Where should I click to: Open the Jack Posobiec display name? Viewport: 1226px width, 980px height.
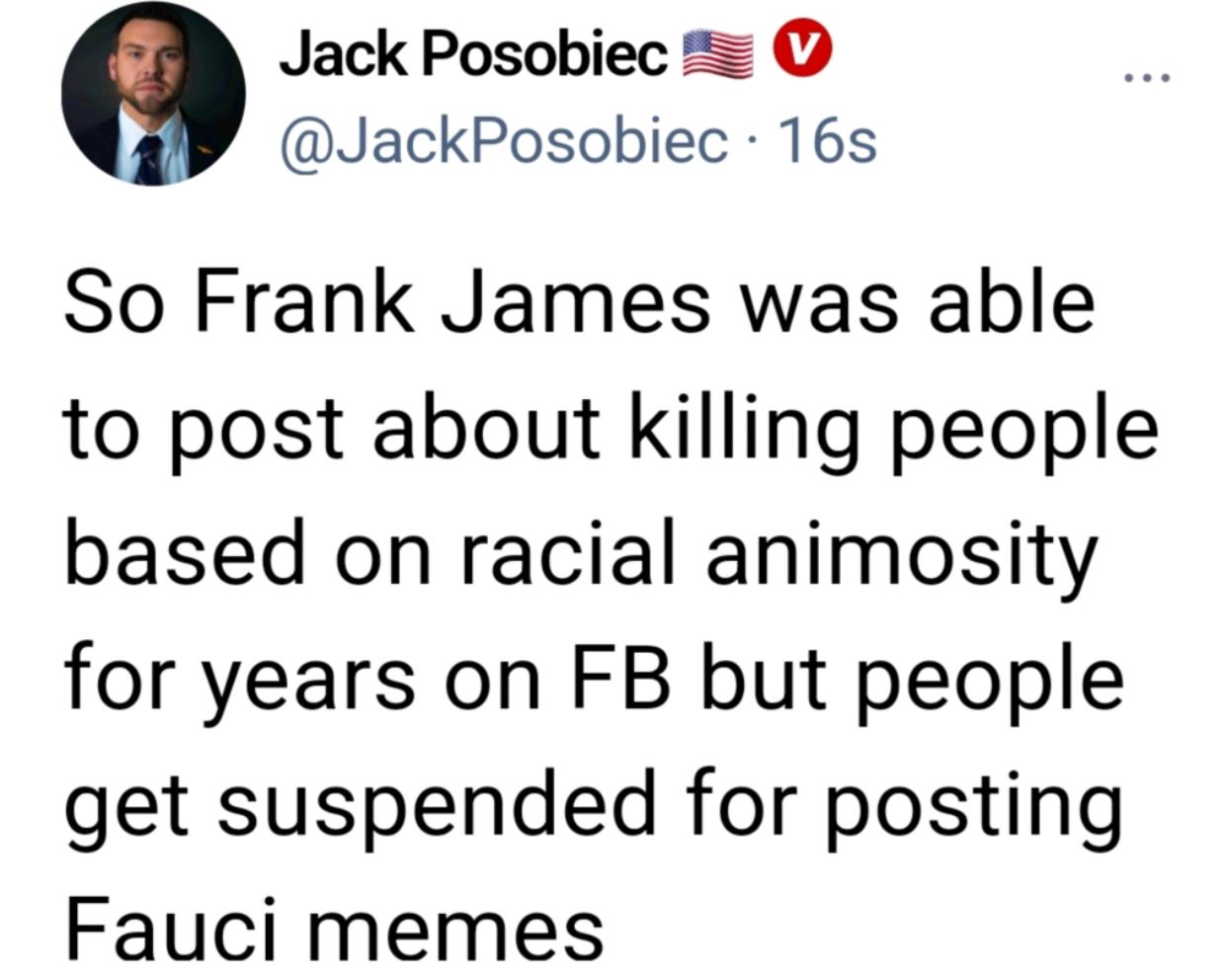point(472,53)
